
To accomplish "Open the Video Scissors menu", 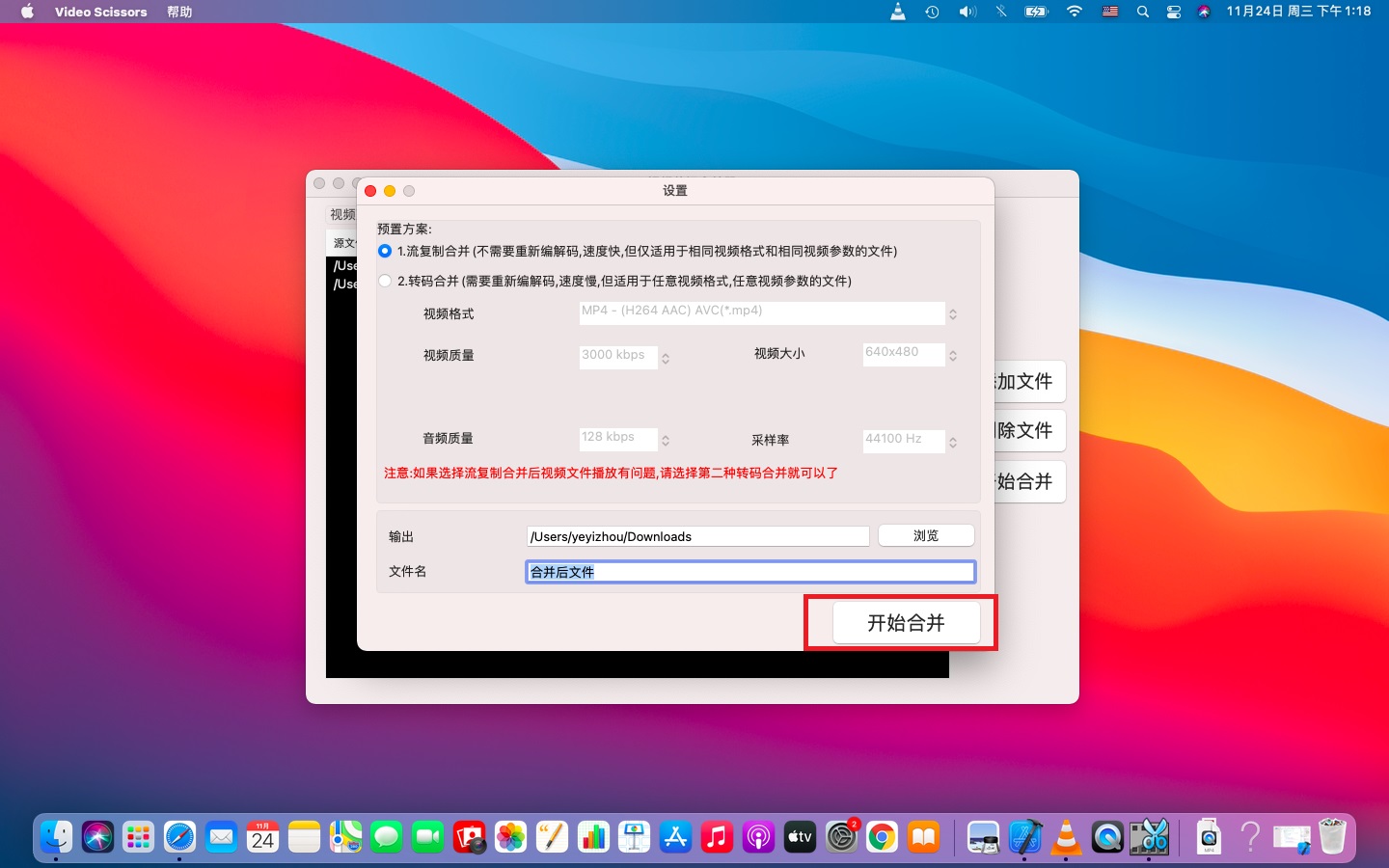I will coord(101,12).
